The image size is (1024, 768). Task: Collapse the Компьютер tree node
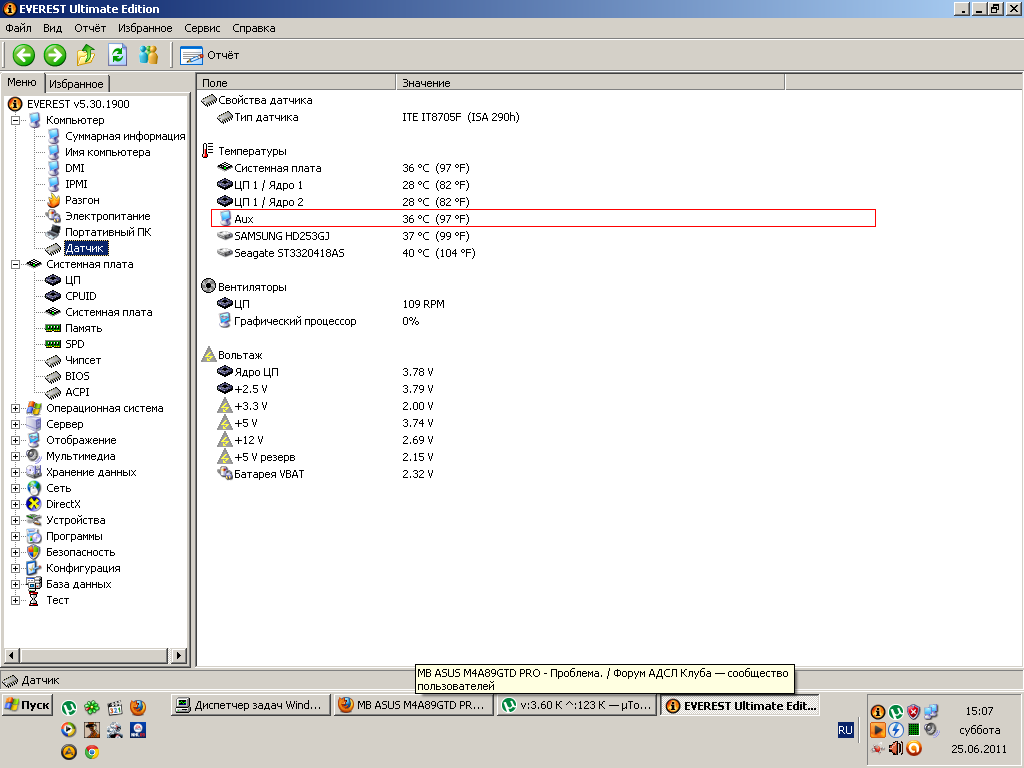click(16, 120)
